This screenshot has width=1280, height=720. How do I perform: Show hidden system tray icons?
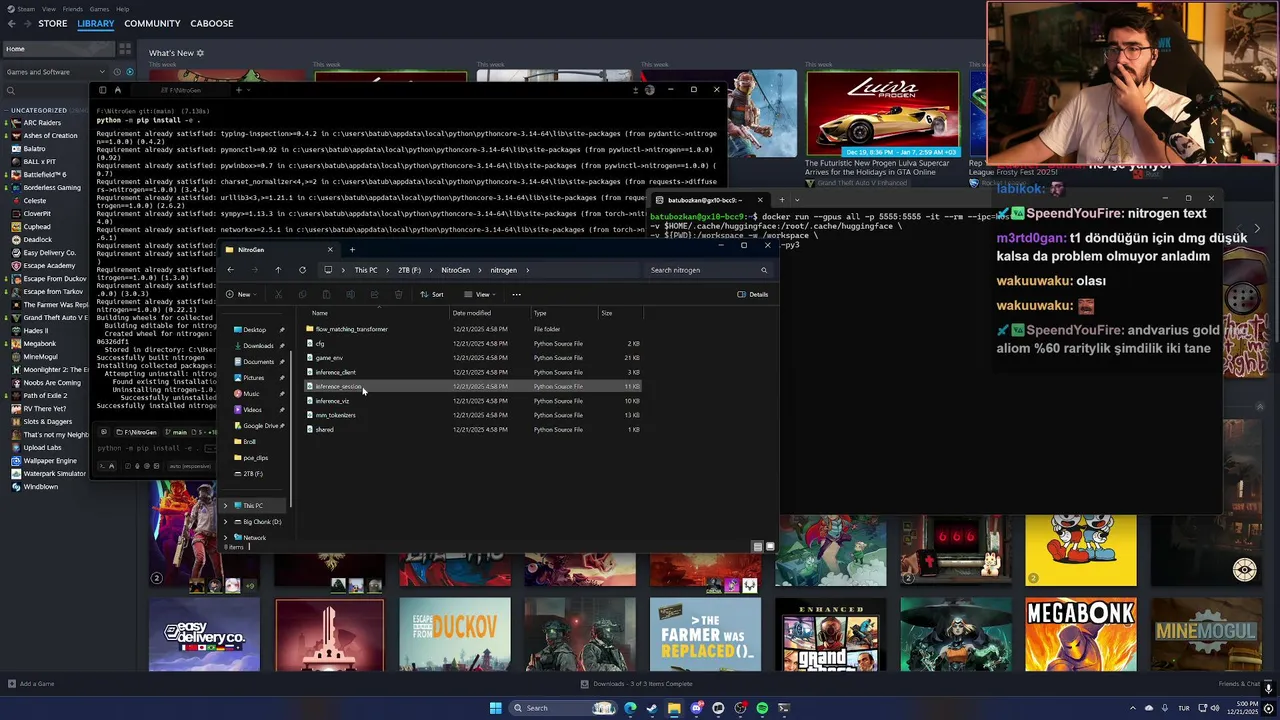1132,708
